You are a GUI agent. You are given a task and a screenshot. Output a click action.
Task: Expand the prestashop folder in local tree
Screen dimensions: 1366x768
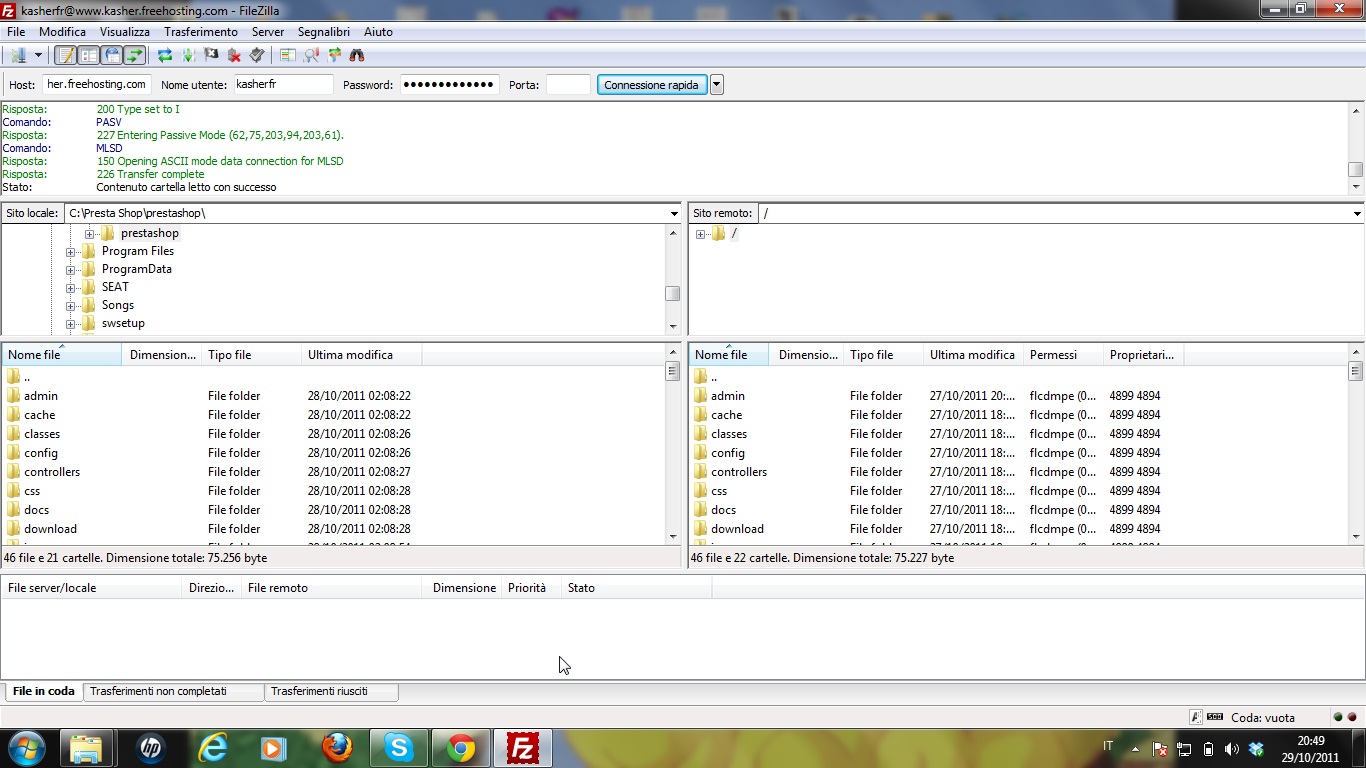click(x=89, y=234)
